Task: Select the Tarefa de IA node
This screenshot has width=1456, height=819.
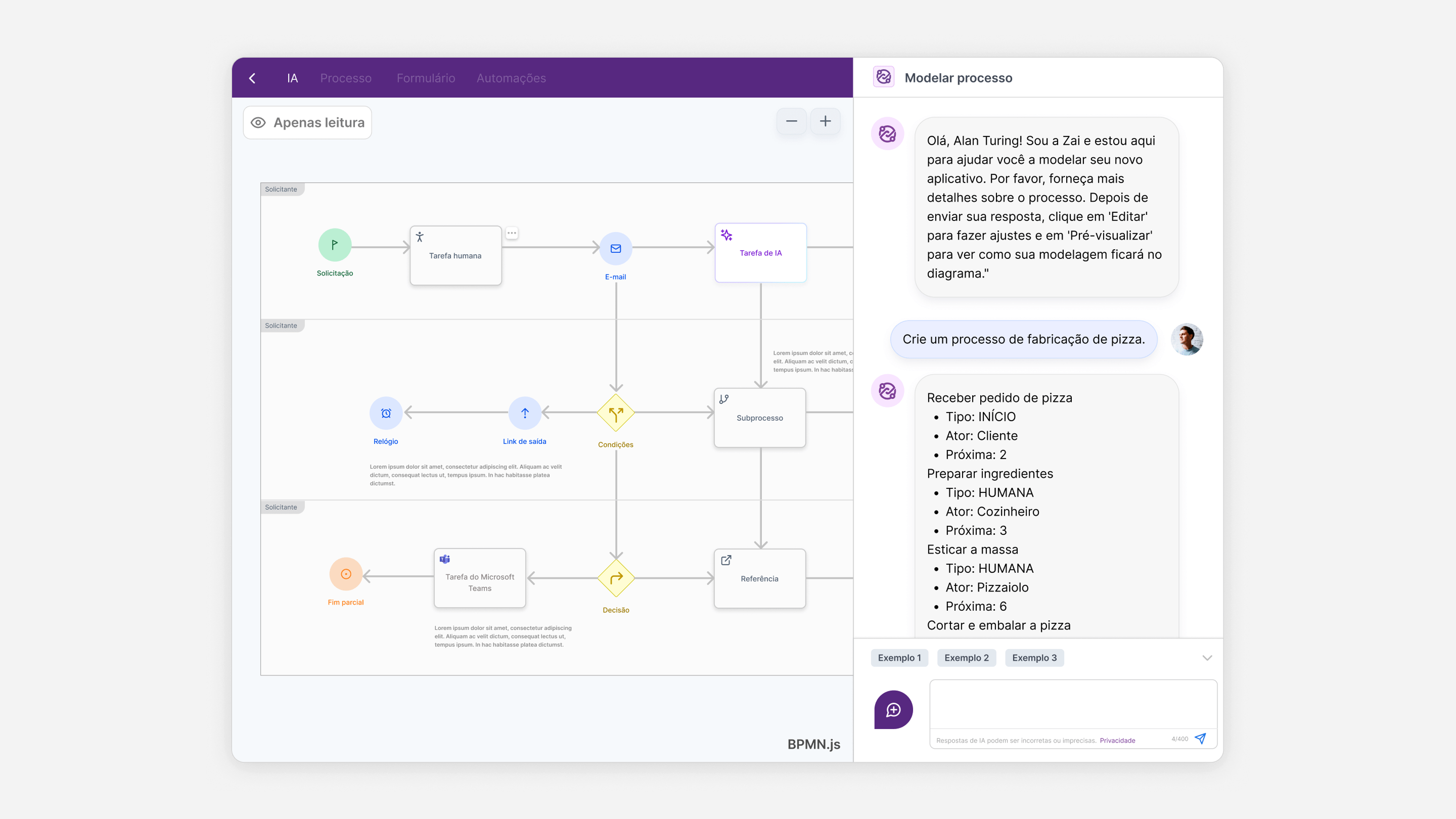Action: pos(761,253)
